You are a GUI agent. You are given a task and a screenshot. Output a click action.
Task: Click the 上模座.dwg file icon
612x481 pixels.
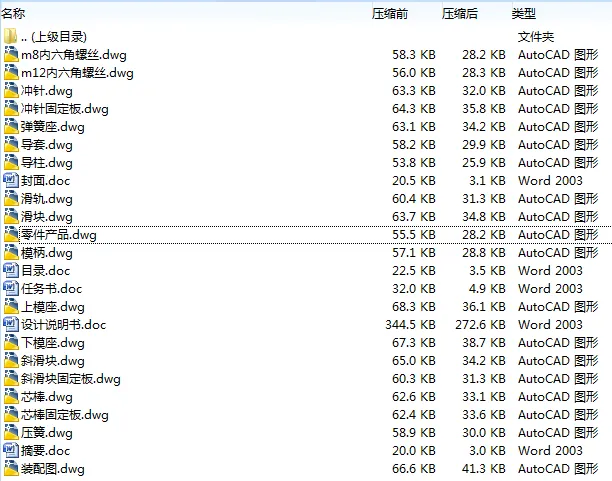[x=11, y=306]
